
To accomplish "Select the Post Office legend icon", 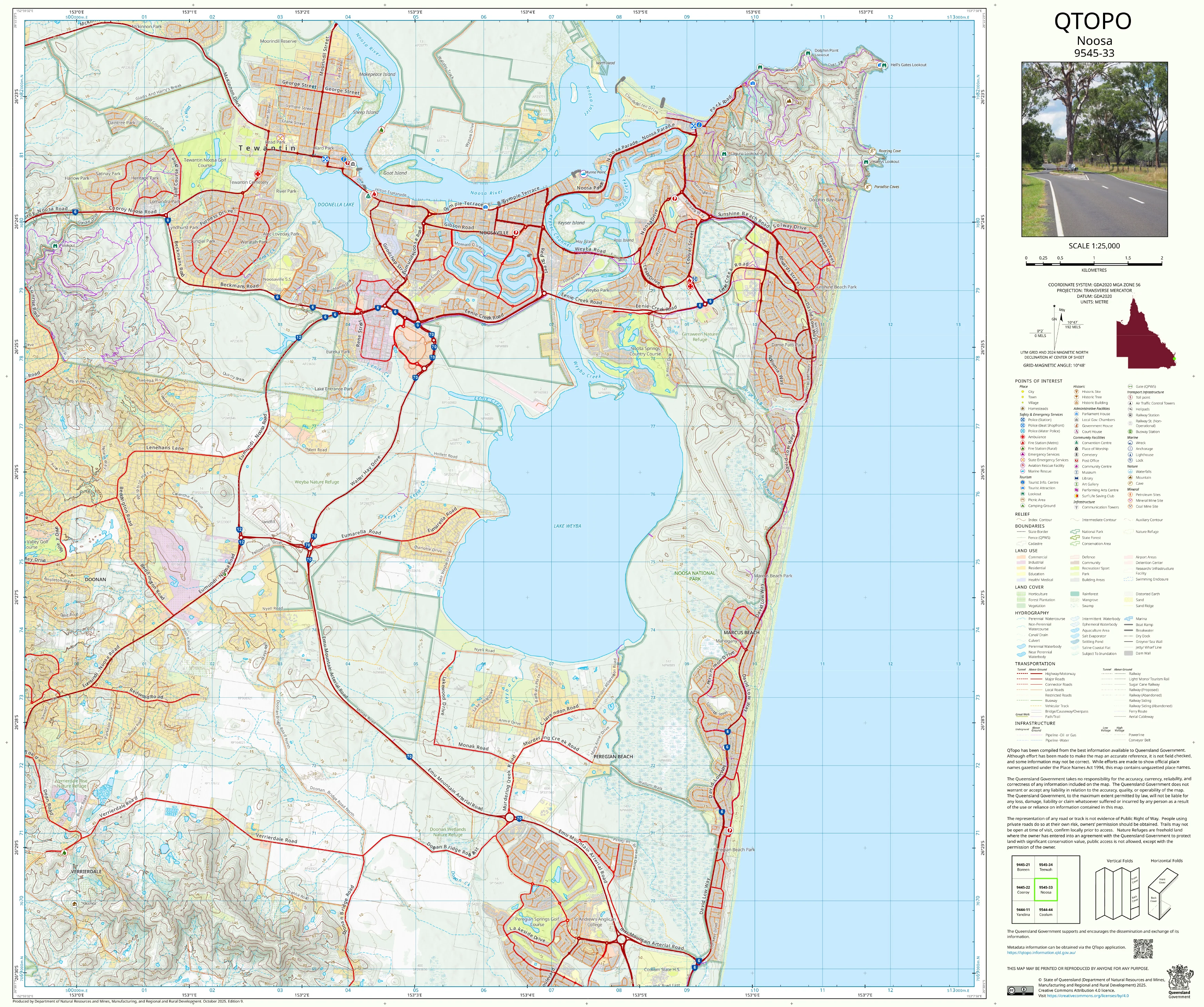I will [1076, 460].
